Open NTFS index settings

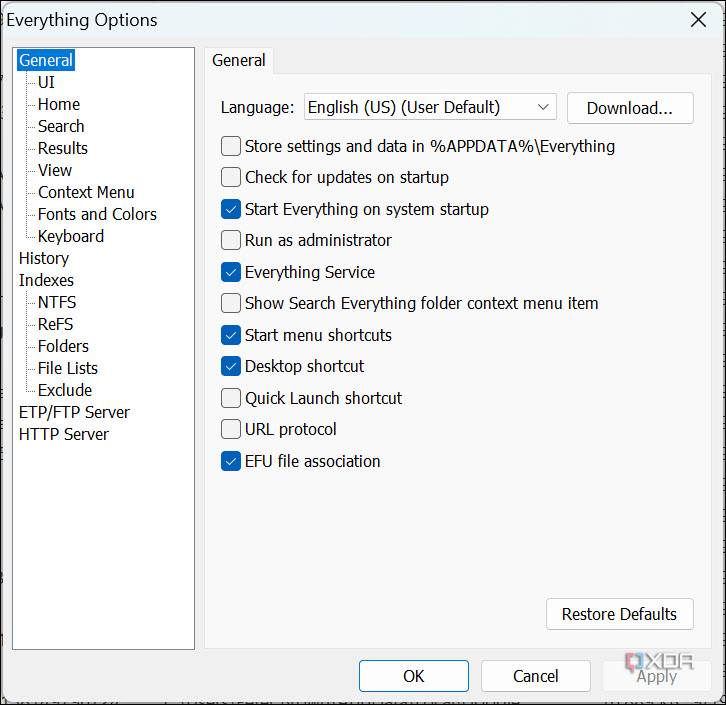[x=57, y=302]
